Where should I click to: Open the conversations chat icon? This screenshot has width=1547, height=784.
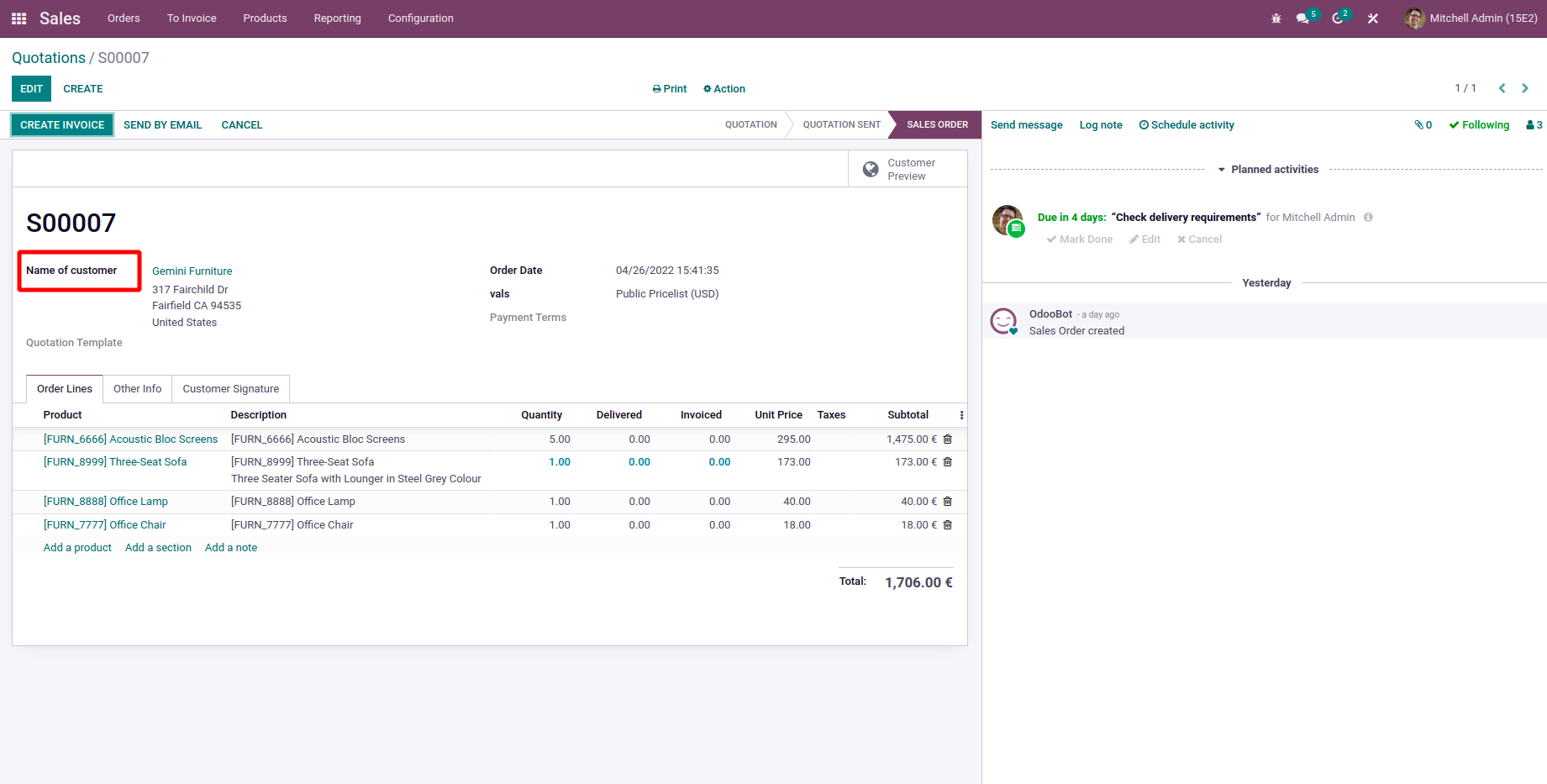pos(1302,18)
